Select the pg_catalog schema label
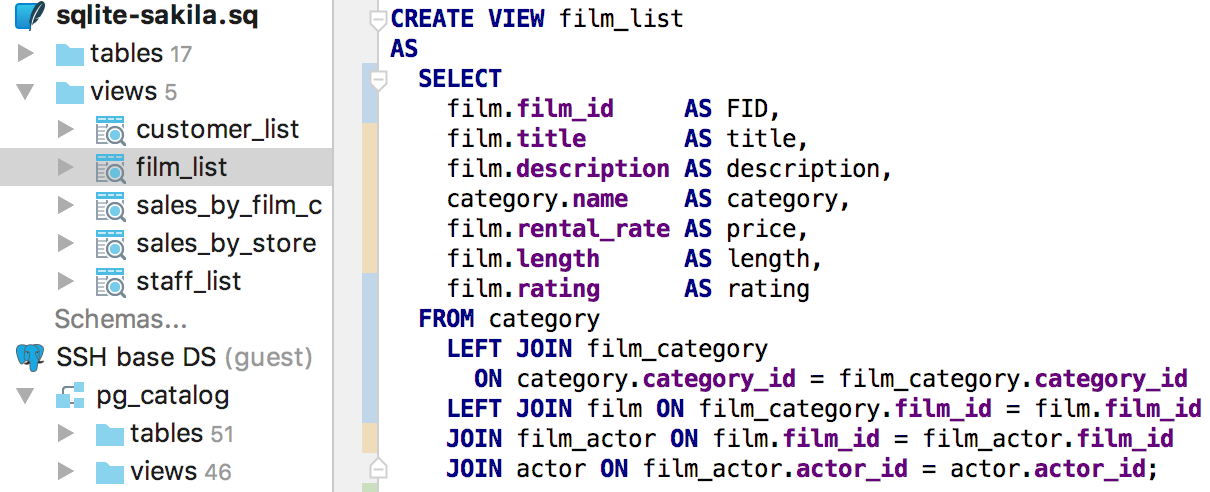 point(163,396)
